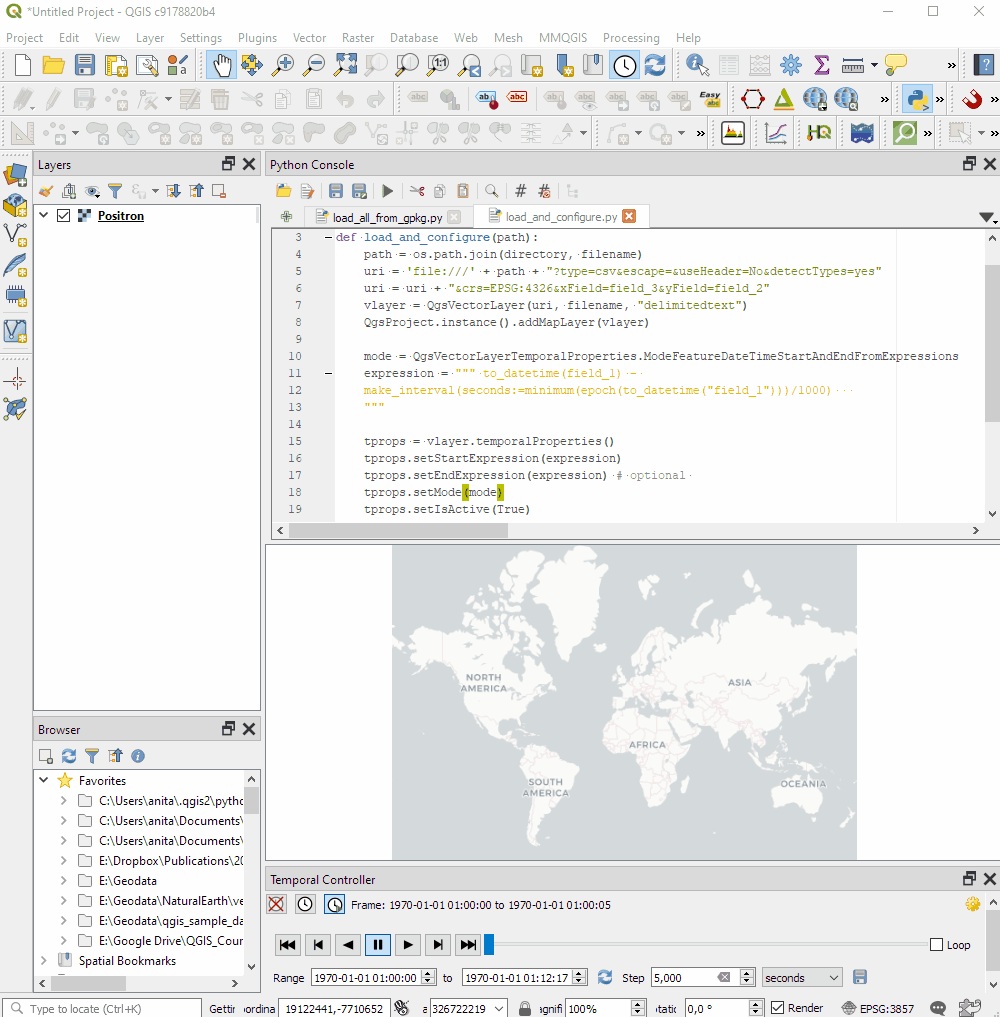Click the Refresh icon in Browser panel

pos(69,756)
